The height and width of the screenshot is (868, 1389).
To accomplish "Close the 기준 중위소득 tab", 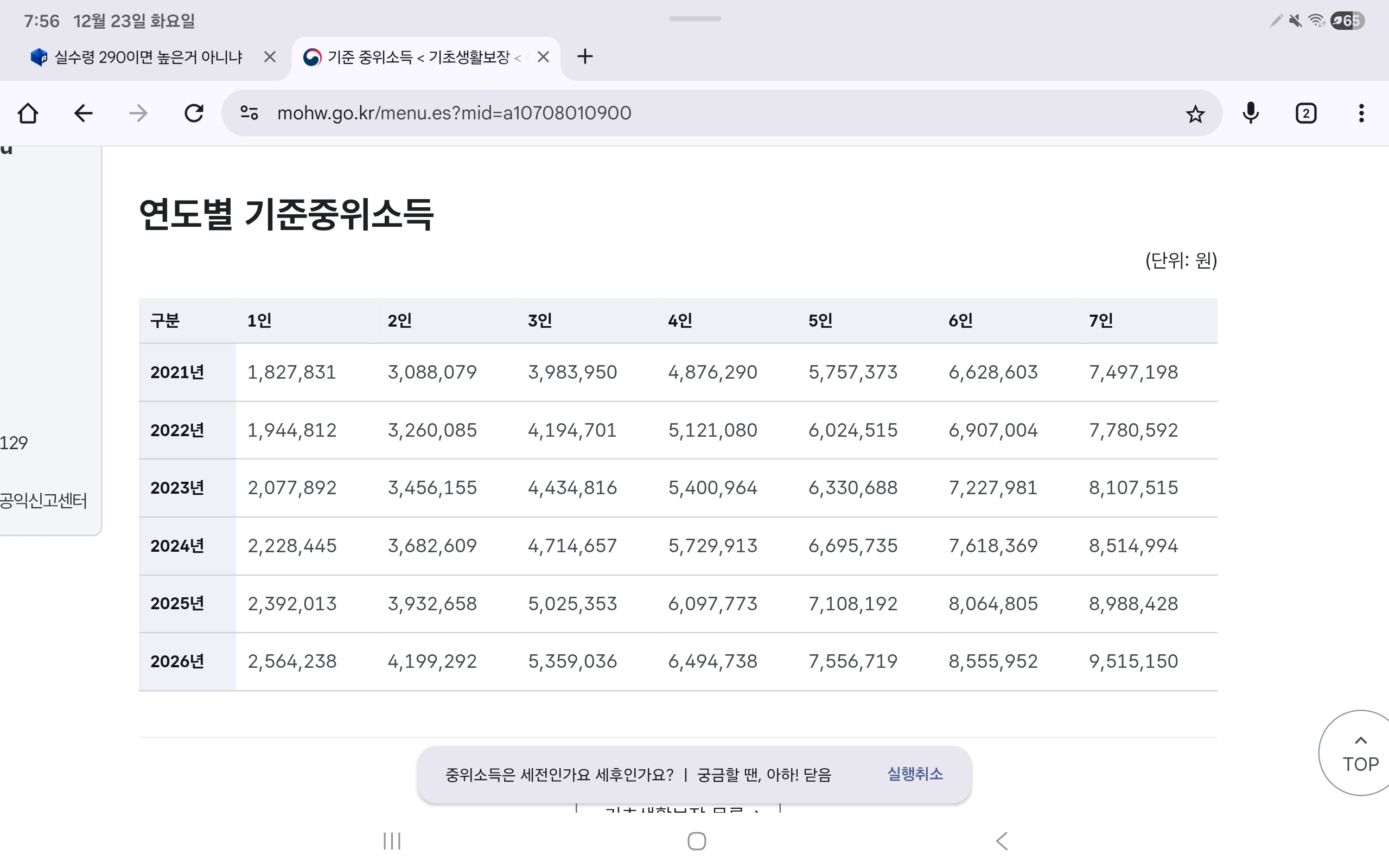I will click(543, 57).
